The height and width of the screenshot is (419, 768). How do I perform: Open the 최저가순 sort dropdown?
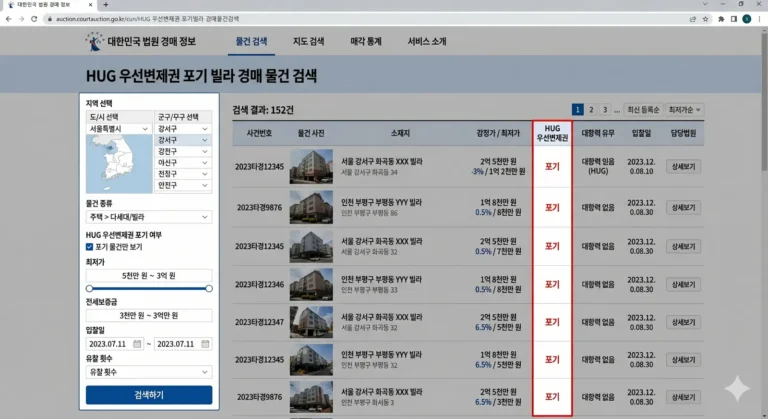coord(684,110)
